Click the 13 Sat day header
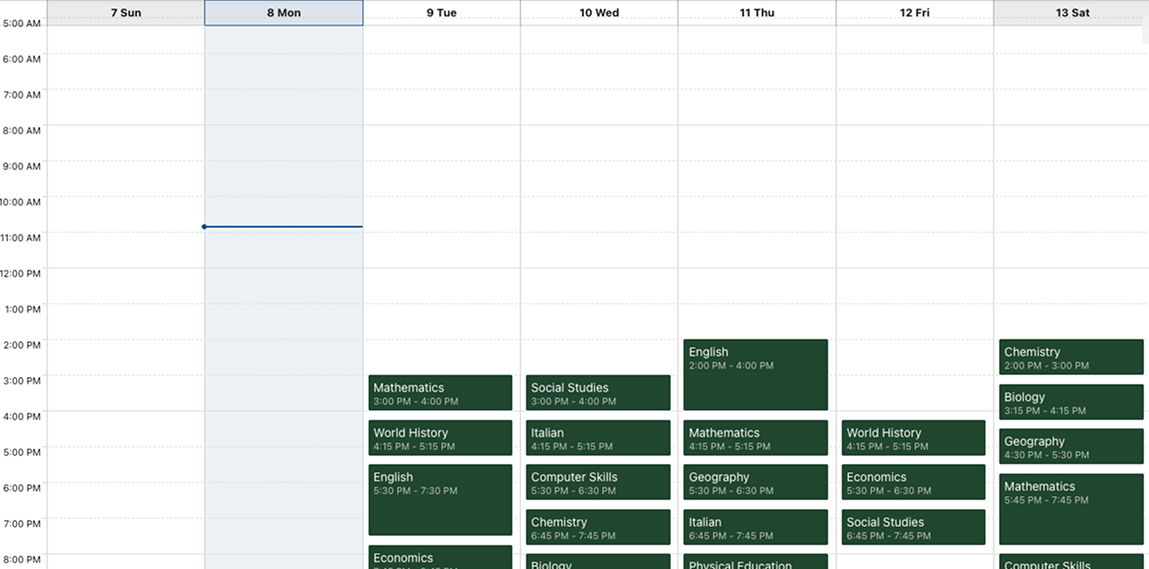Viewport: 1149px width, 569px height. [x=1072, y=13]
